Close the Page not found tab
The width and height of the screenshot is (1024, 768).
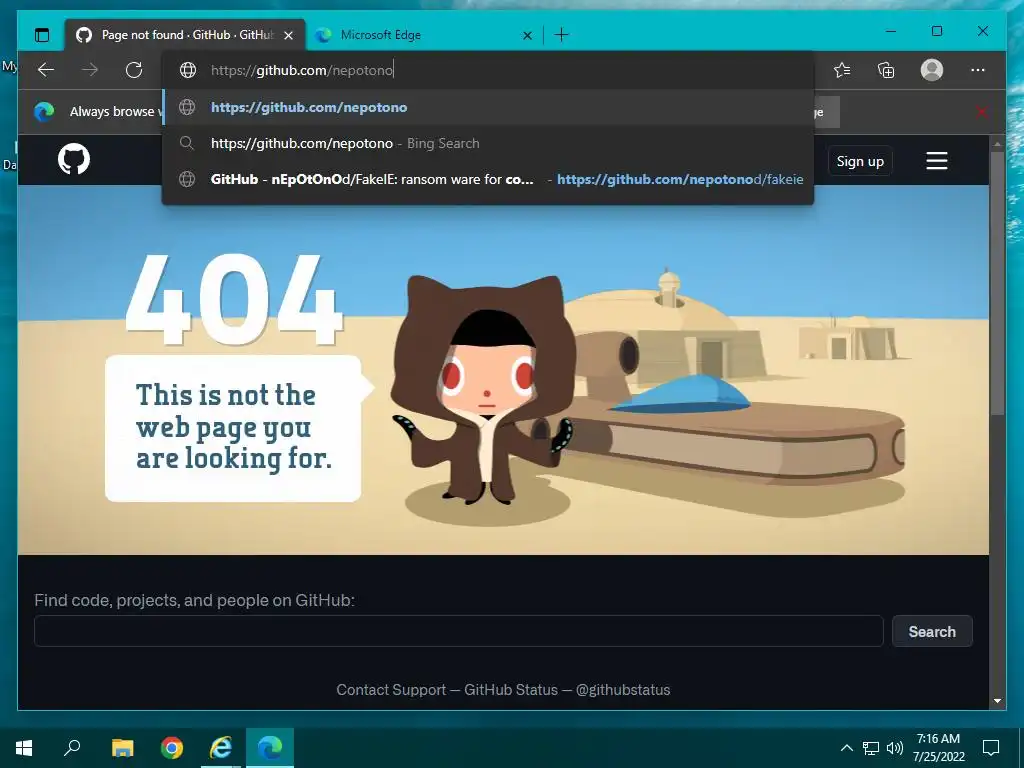(x=289, y=35)
